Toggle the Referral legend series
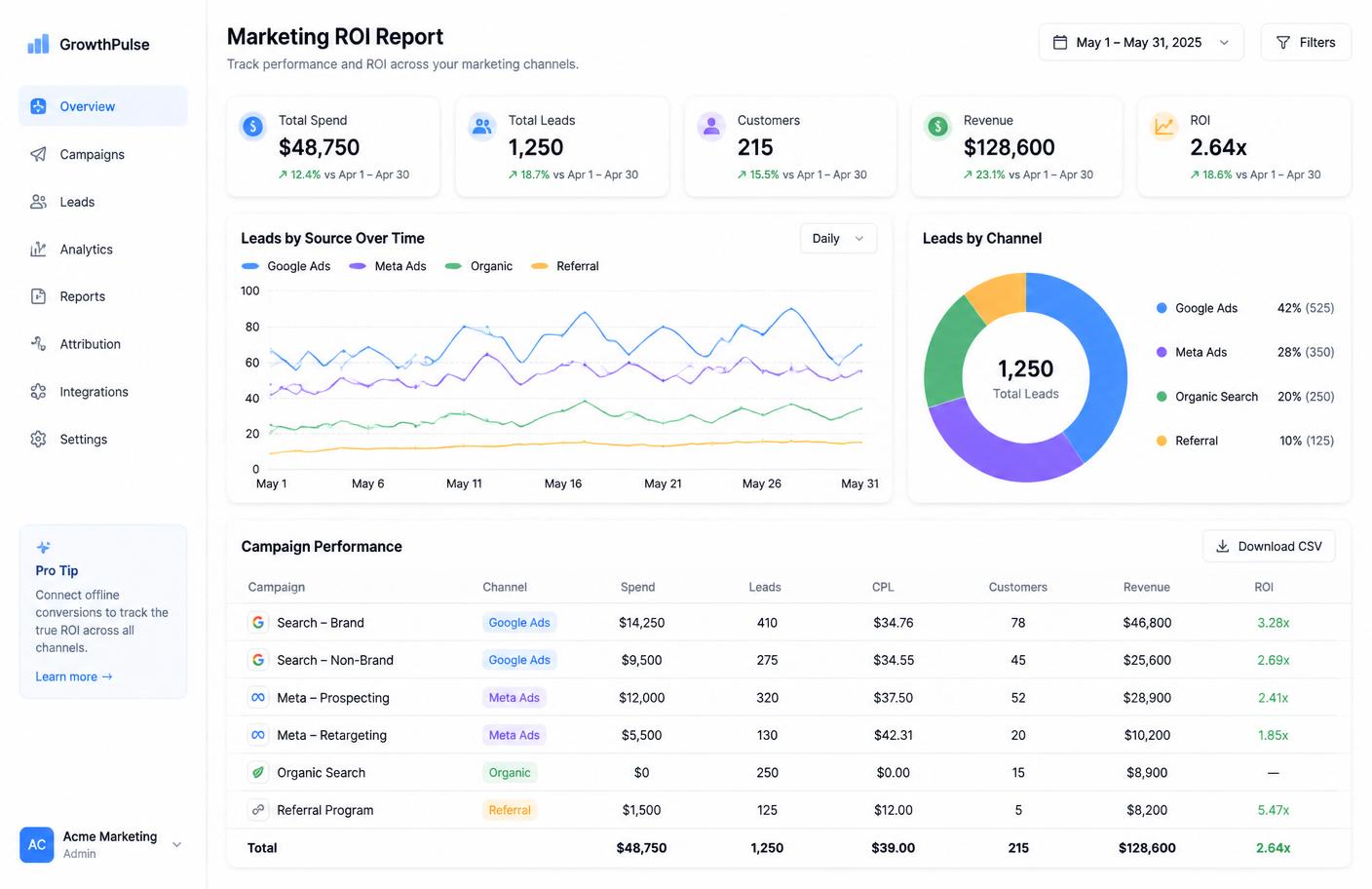This screenshot has height=889, width=1372. click(565, 266)
